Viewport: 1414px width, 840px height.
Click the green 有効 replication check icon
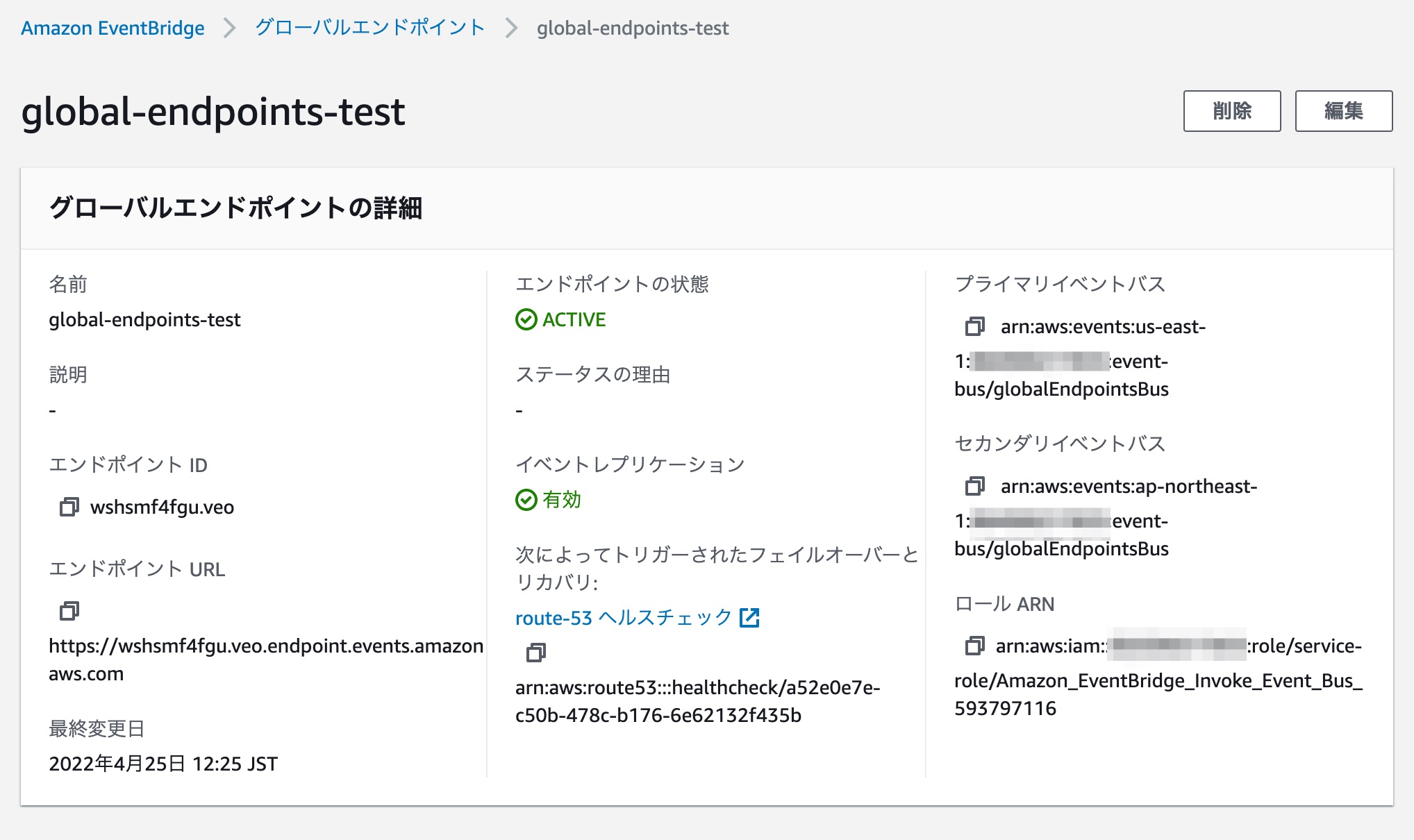click(526, 500)
